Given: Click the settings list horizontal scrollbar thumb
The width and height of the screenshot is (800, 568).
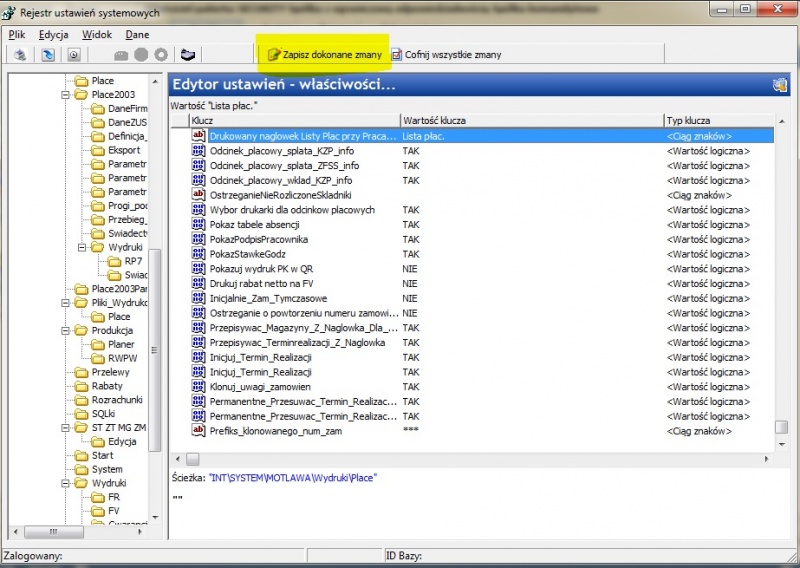Looking at the screenshot, I should [x=192, y=459].
